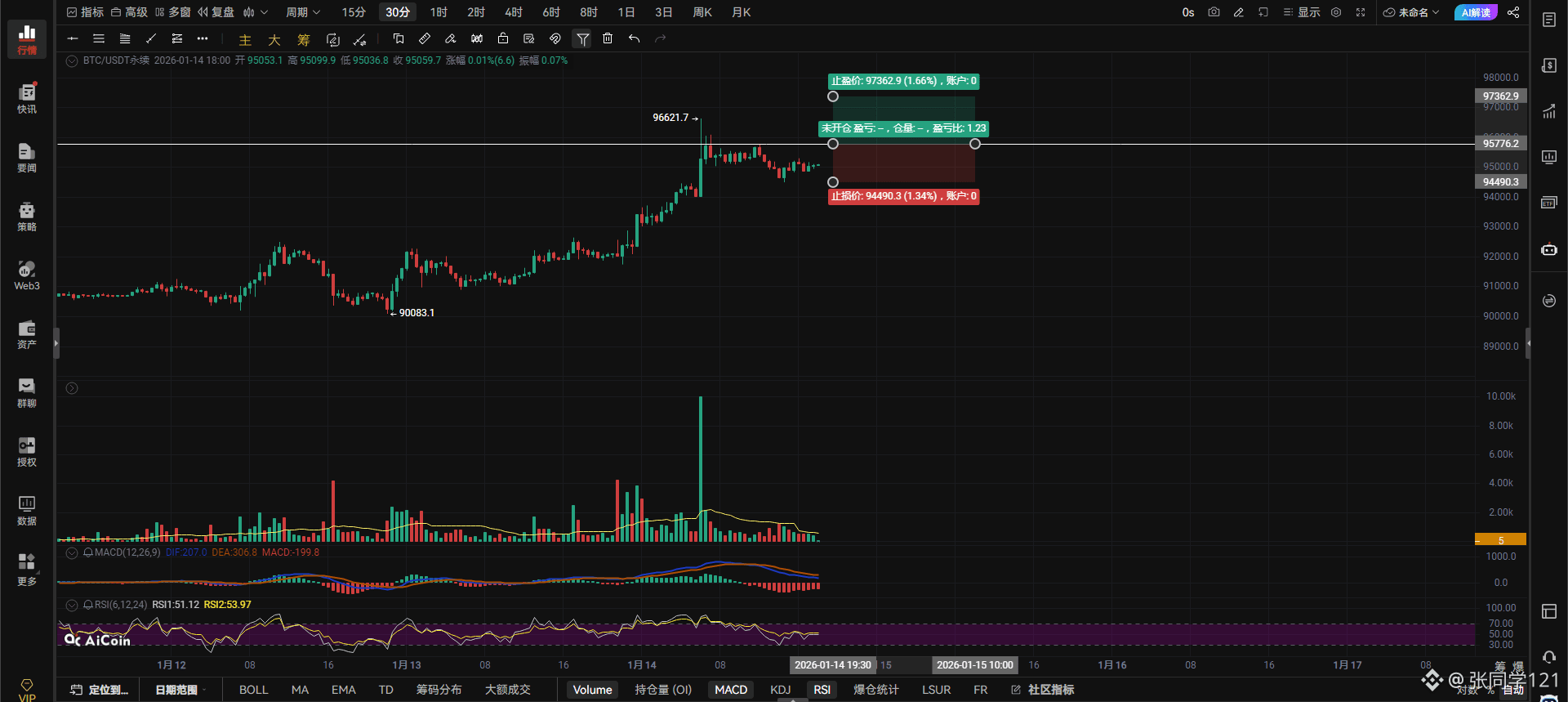
Task: Click the 定位到 locate button
Action: pyautogui.click(x=100, y=690)
